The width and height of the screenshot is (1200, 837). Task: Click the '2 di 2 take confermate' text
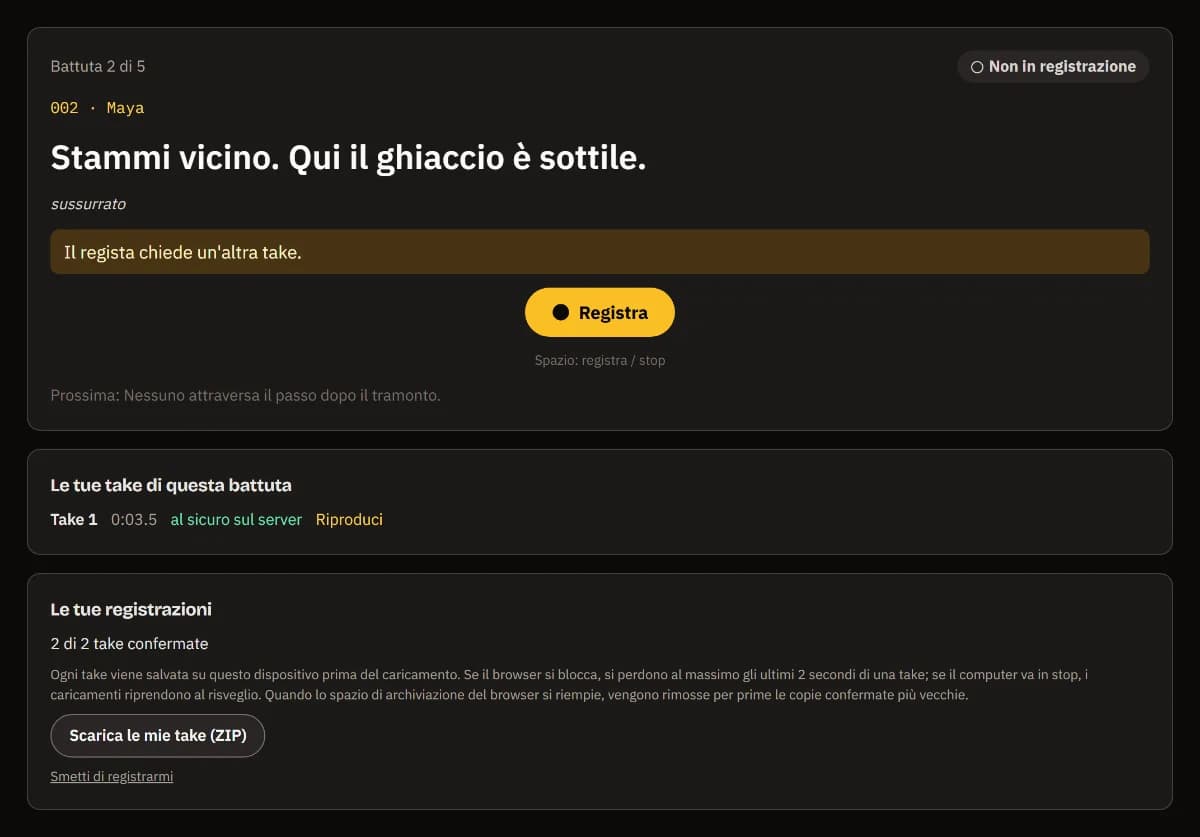click(x=129, y=644)
